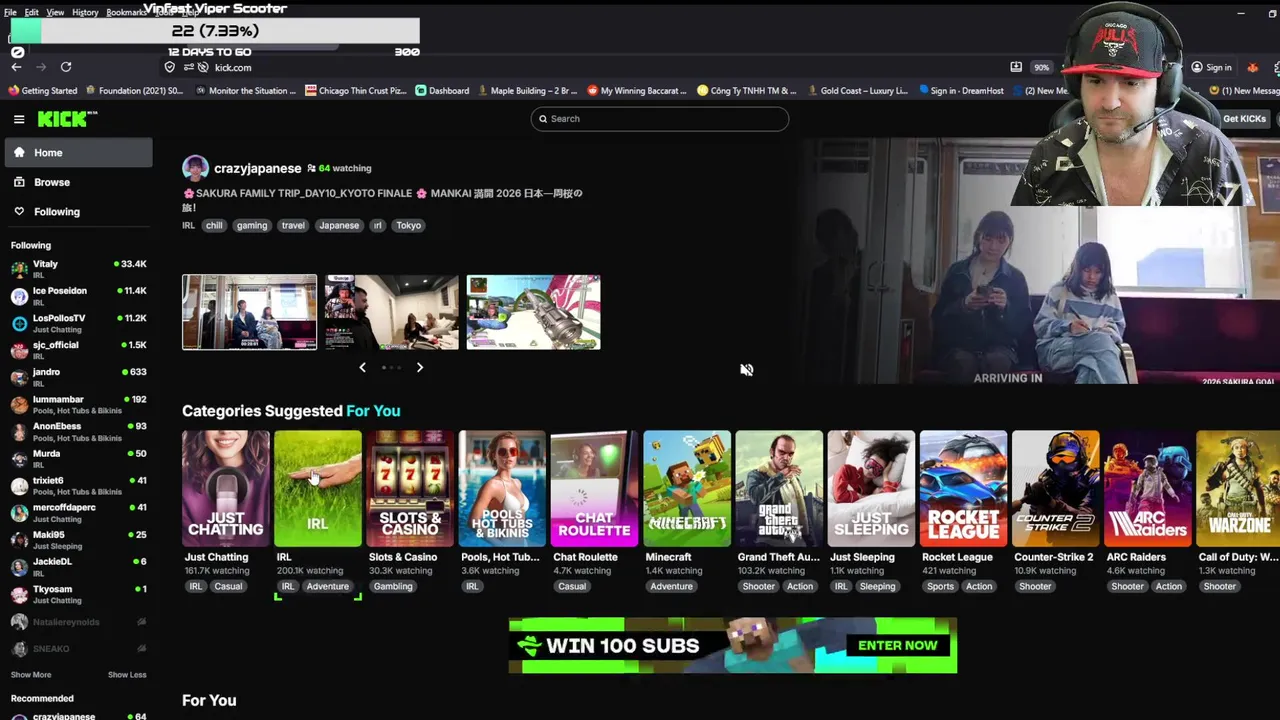Click the Following heart icon in sidebar

pyautogui.click(x=19, y=211)
